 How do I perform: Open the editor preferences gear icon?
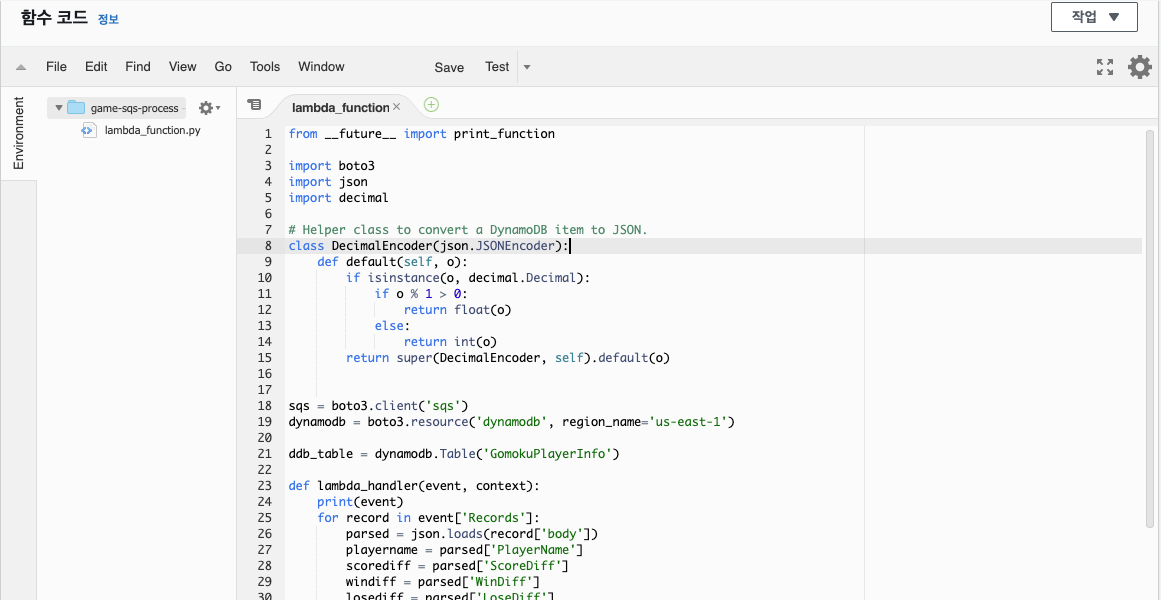tap(1140, 67)
